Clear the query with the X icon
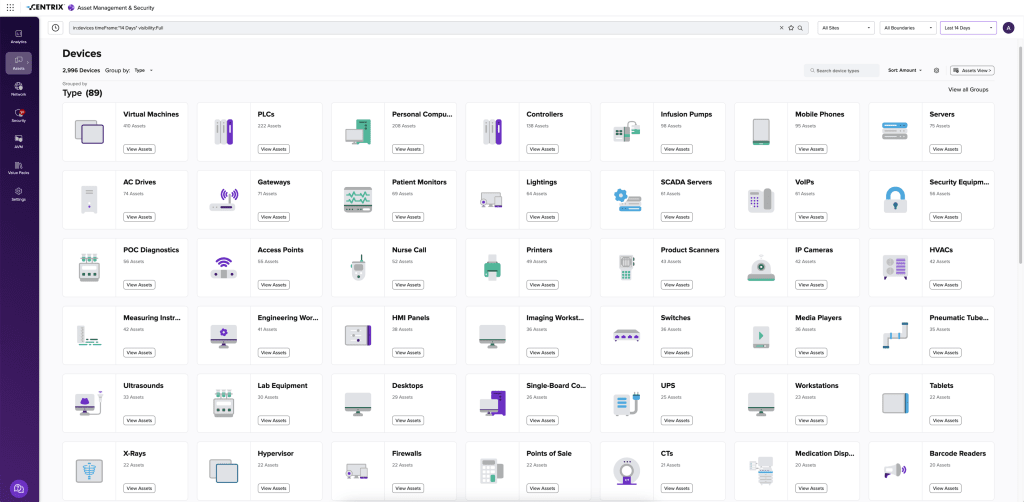1024x502 pixels. click(782, 28)
